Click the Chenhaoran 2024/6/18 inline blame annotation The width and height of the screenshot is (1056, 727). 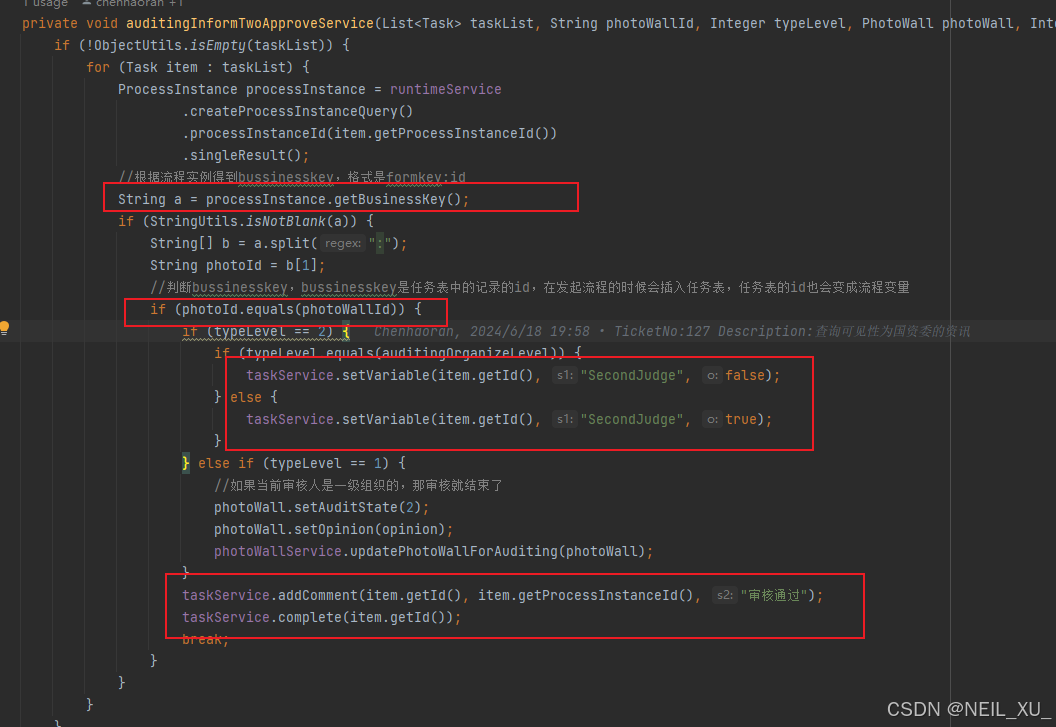pyautogui.click(x=671, y=331)
